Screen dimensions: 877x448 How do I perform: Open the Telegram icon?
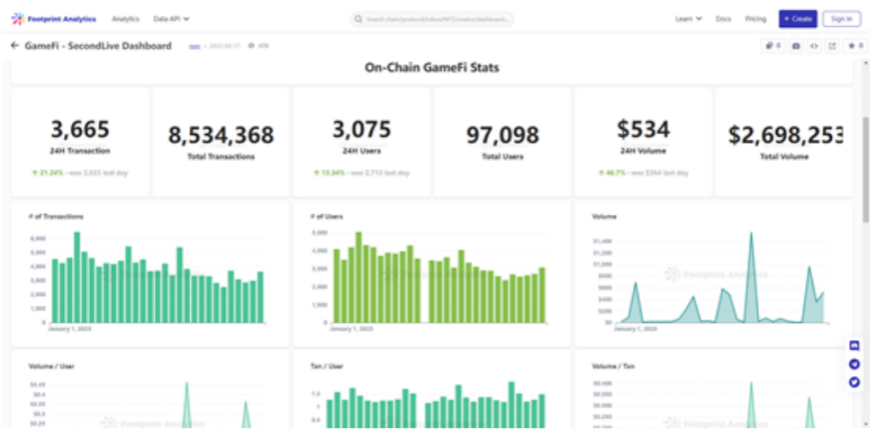pos(854,364)
